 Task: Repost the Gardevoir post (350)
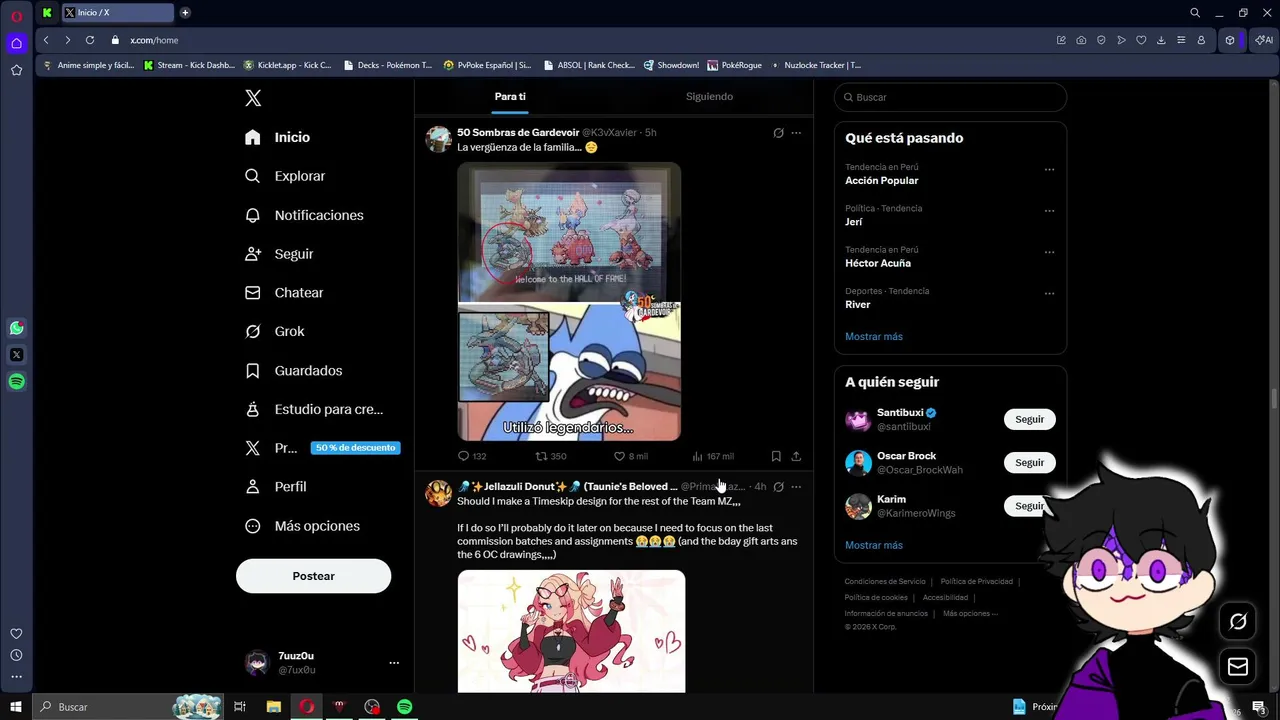(x=551, y=456)
